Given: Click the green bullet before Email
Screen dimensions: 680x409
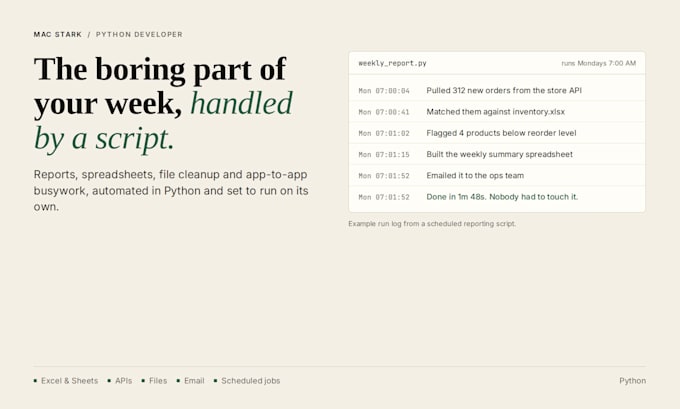Looking at the screenshot, I should (x=178, y=381).
